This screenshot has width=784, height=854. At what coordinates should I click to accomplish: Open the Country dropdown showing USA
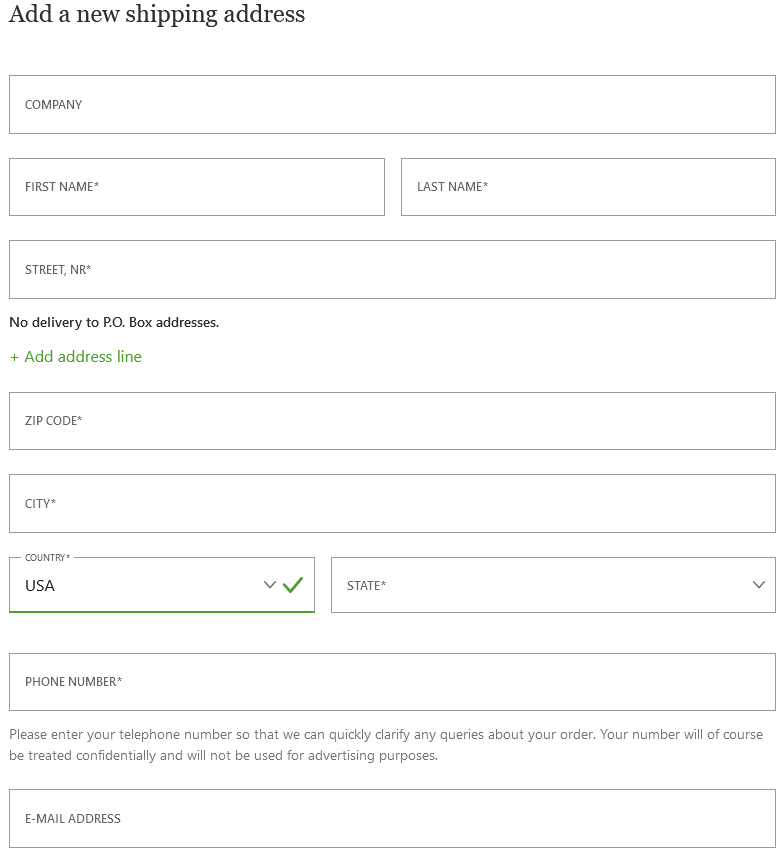click(x=162, y=585)
